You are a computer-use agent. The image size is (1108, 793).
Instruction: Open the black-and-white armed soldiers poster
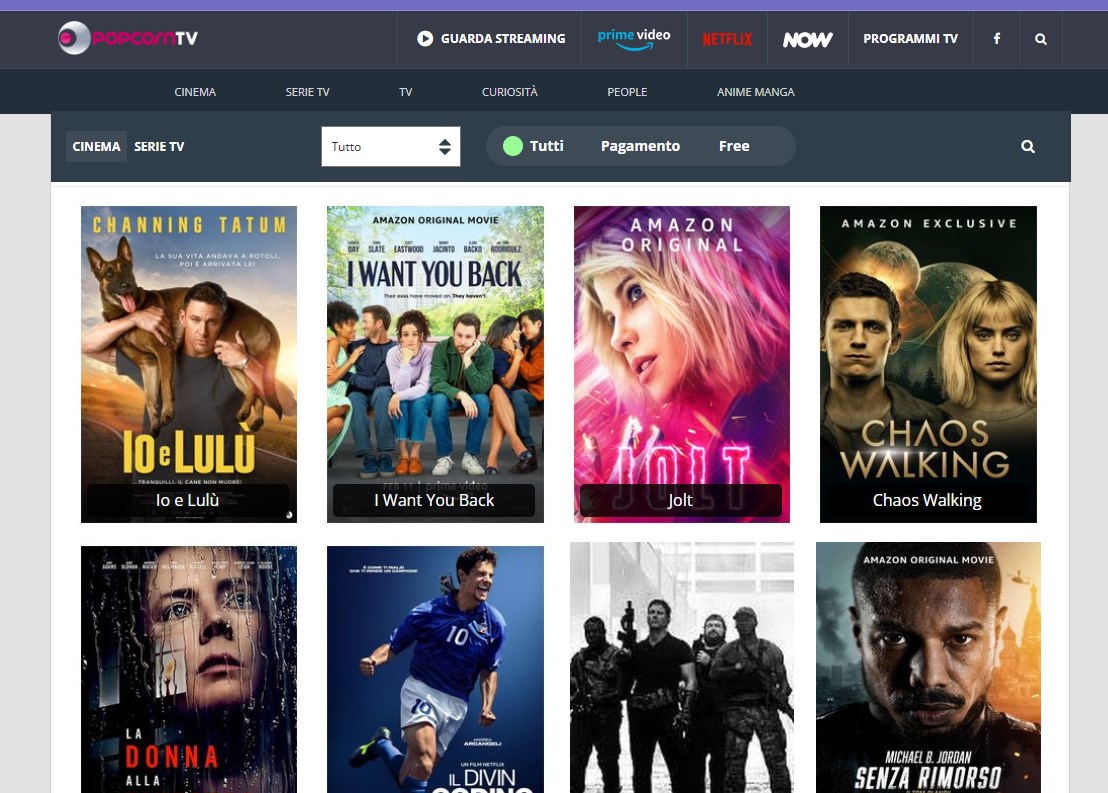682,667
